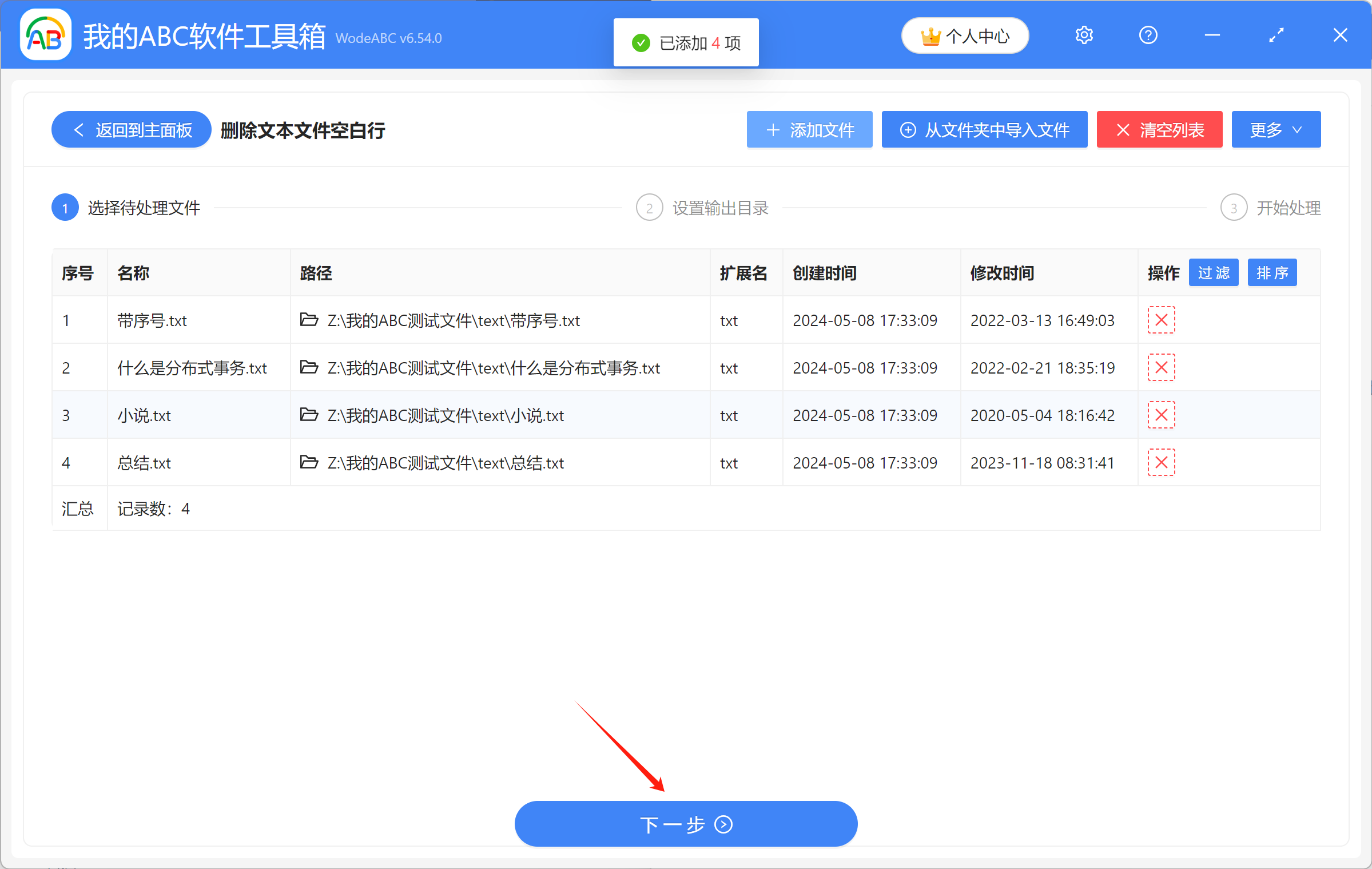Screen dimensions: 1372x869
Task: Click the green check on 已添加 notification
Action: click(641, 42)
